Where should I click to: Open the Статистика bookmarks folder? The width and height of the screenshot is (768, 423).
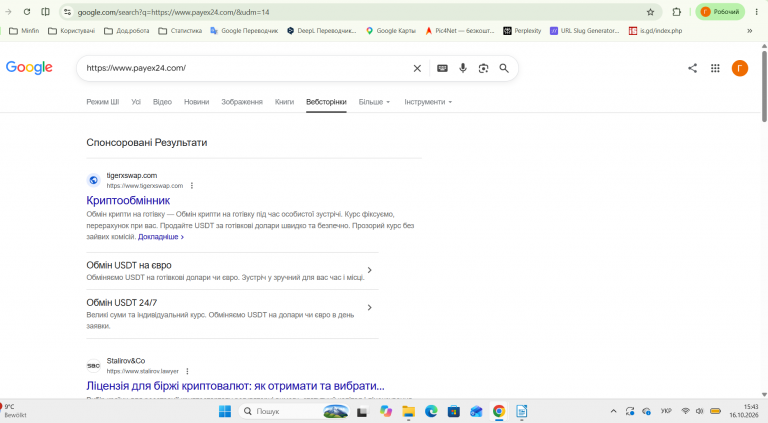click(x=180, y=30)
